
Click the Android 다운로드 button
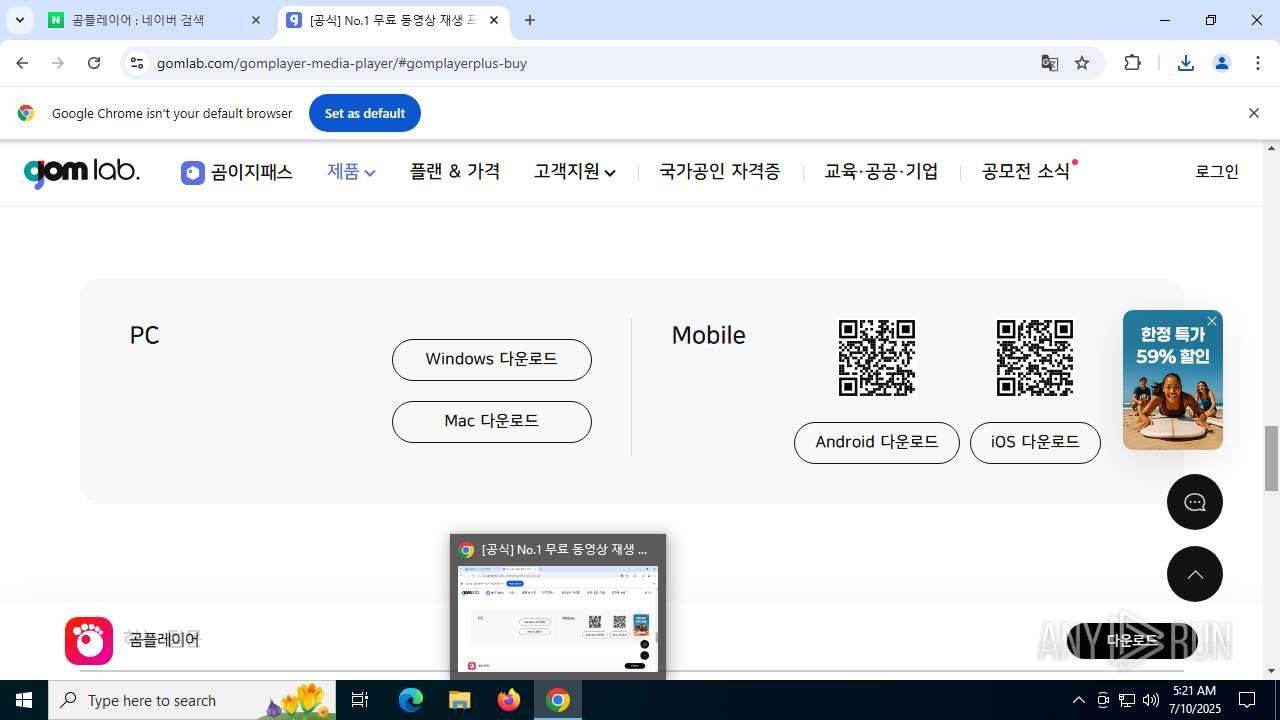click(877, 443)
